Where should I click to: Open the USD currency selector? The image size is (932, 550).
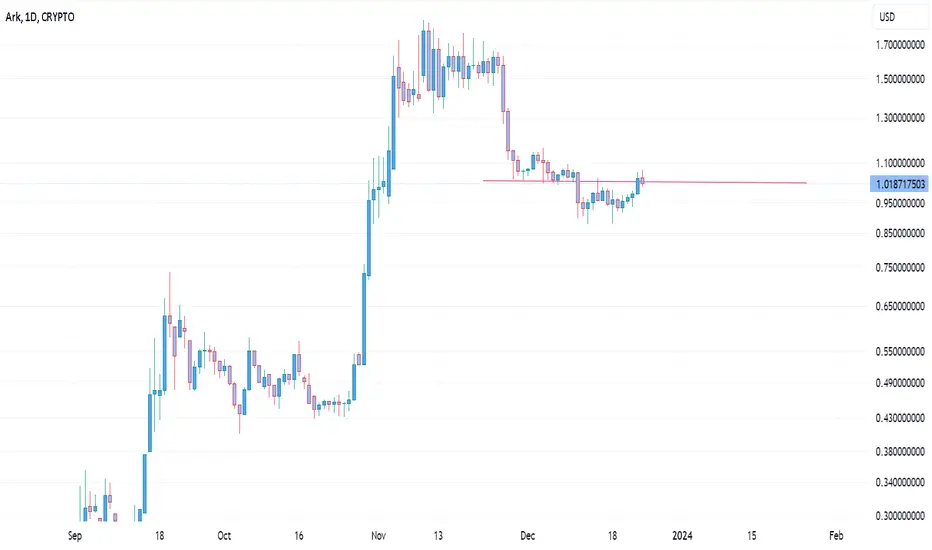899,17
